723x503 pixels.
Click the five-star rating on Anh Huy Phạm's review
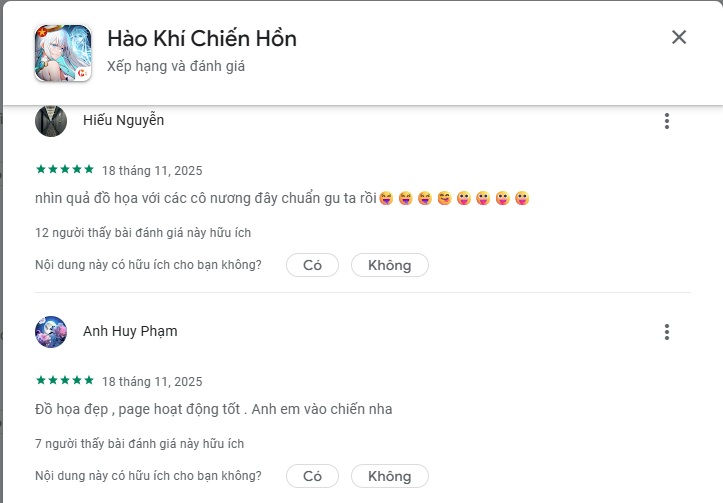click(x=65, y=381)
